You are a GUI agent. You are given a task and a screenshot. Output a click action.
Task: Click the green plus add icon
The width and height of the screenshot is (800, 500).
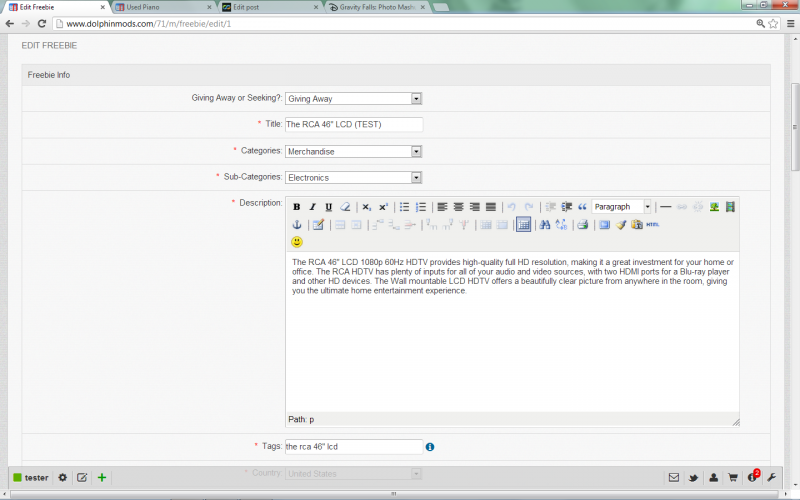click(102, 478)
